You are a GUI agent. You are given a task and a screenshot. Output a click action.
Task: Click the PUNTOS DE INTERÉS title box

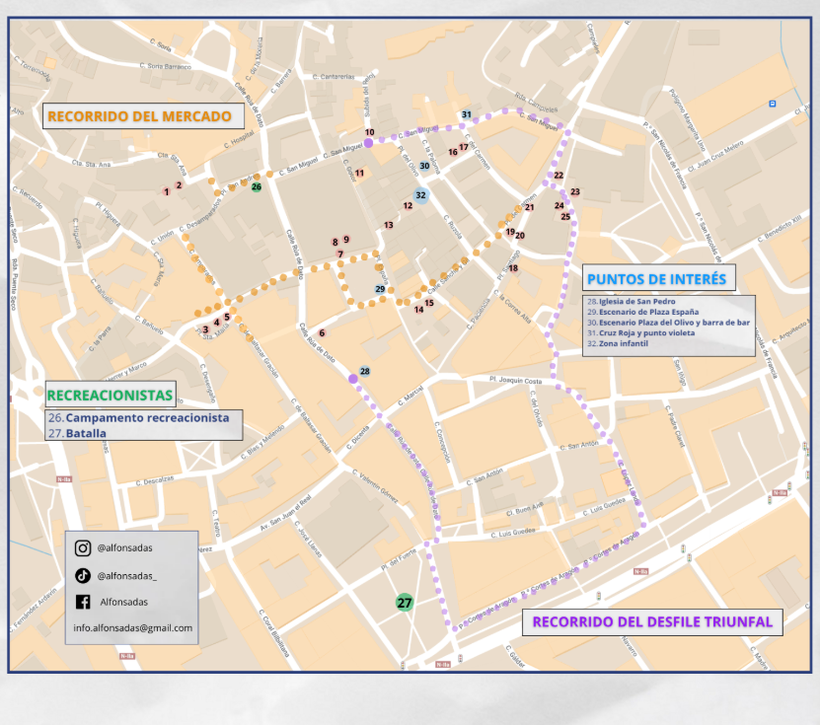coord(659,278)
